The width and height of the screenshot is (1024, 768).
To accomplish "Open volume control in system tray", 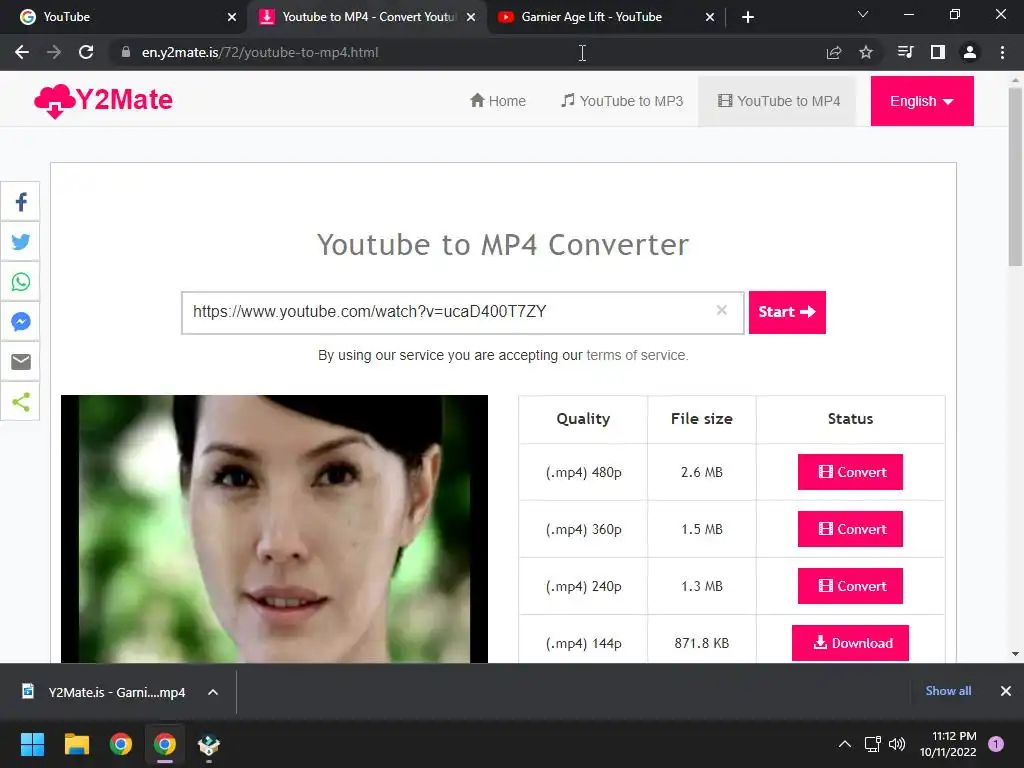I will [x=897, y=744].
